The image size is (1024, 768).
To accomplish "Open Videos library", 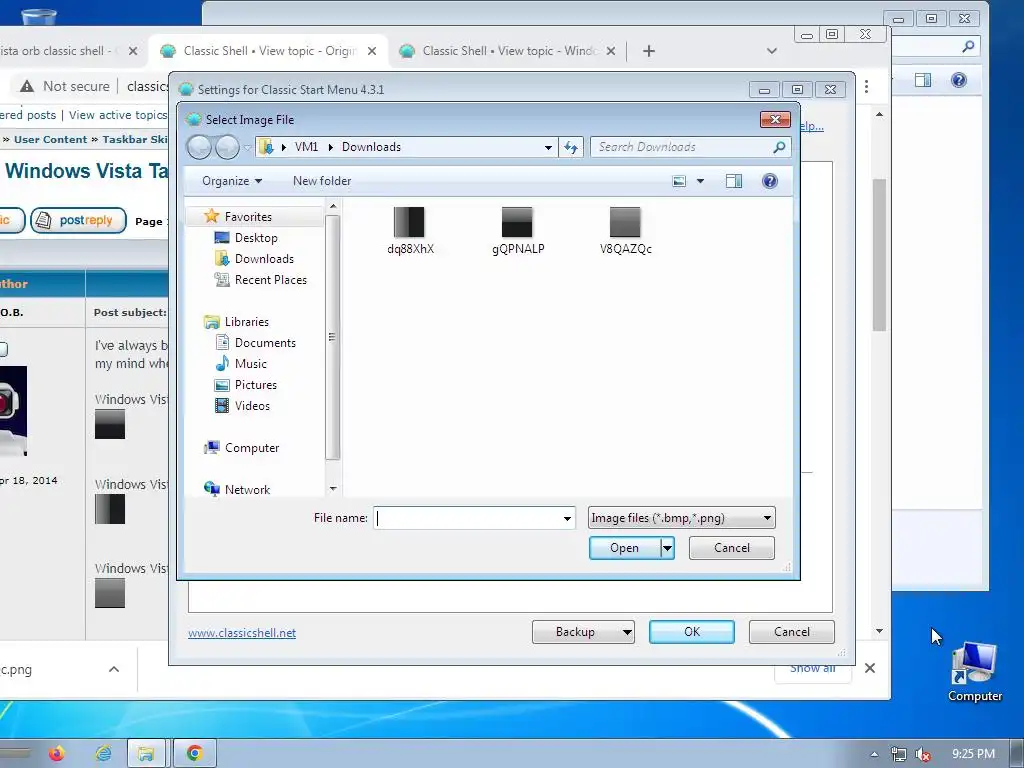I will pos(251,406).
